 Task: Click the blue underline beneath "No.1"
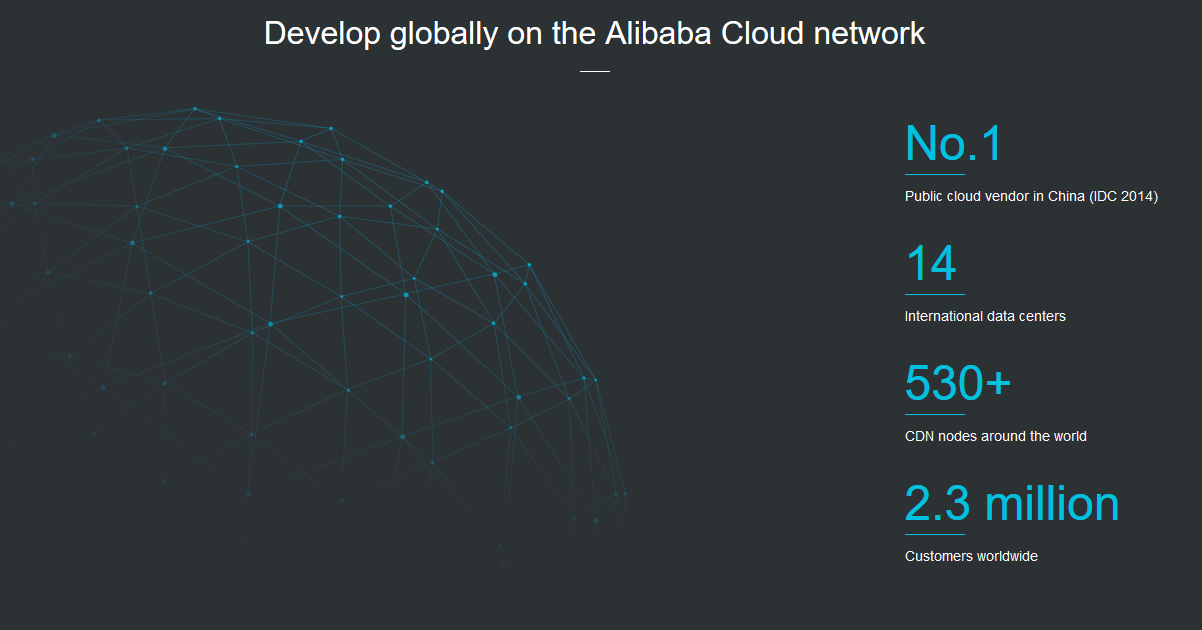coord(934,175)
